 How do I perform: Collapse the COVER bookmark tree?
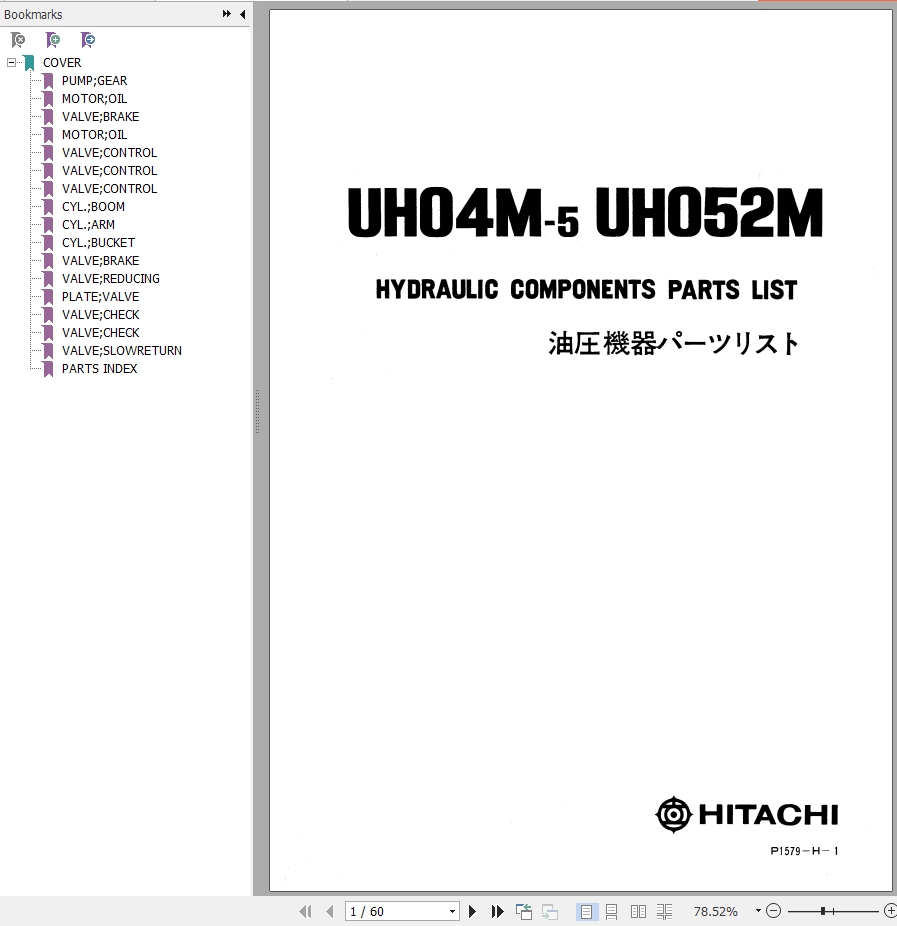tap(11, 62)
